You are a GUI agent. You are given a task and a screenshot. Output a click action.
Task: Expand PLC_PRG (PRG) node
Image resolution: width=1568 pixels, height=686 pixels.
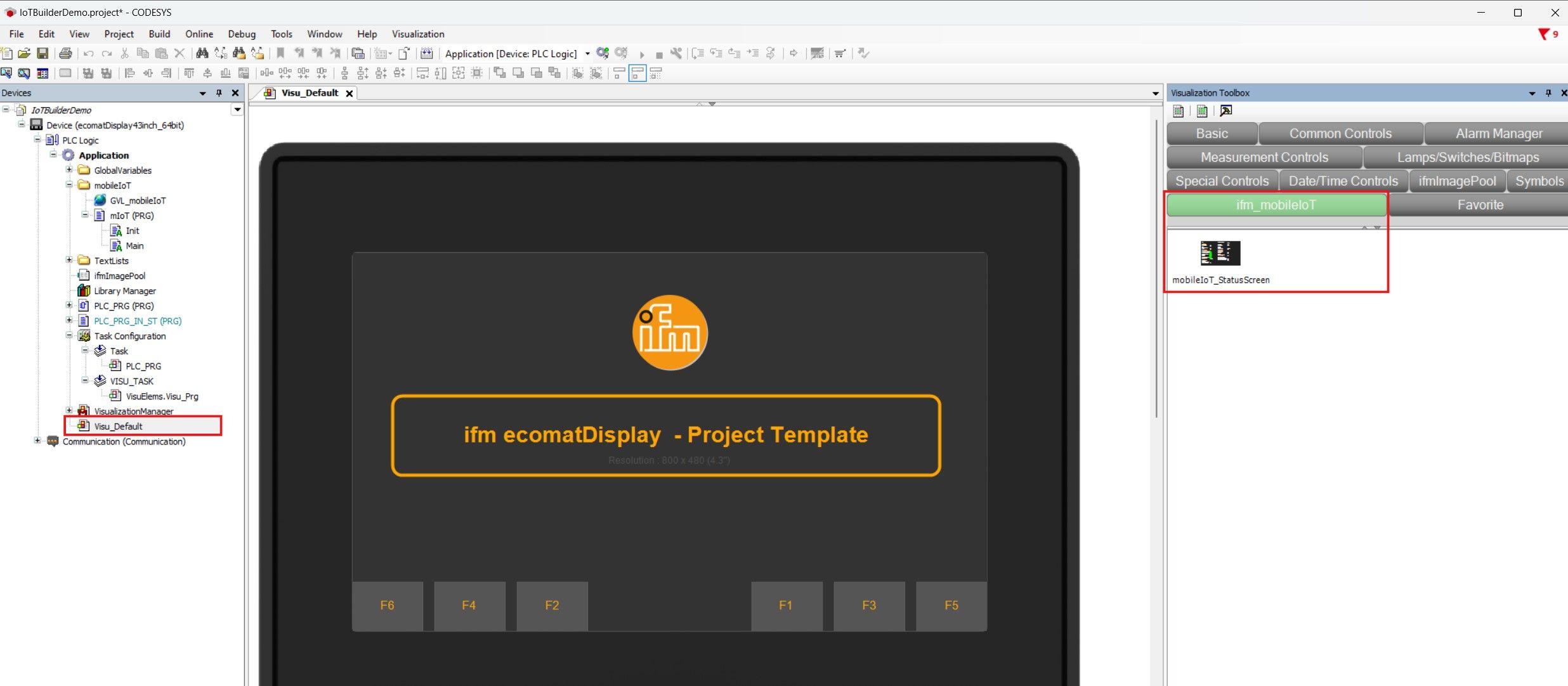tap(69, 306)
